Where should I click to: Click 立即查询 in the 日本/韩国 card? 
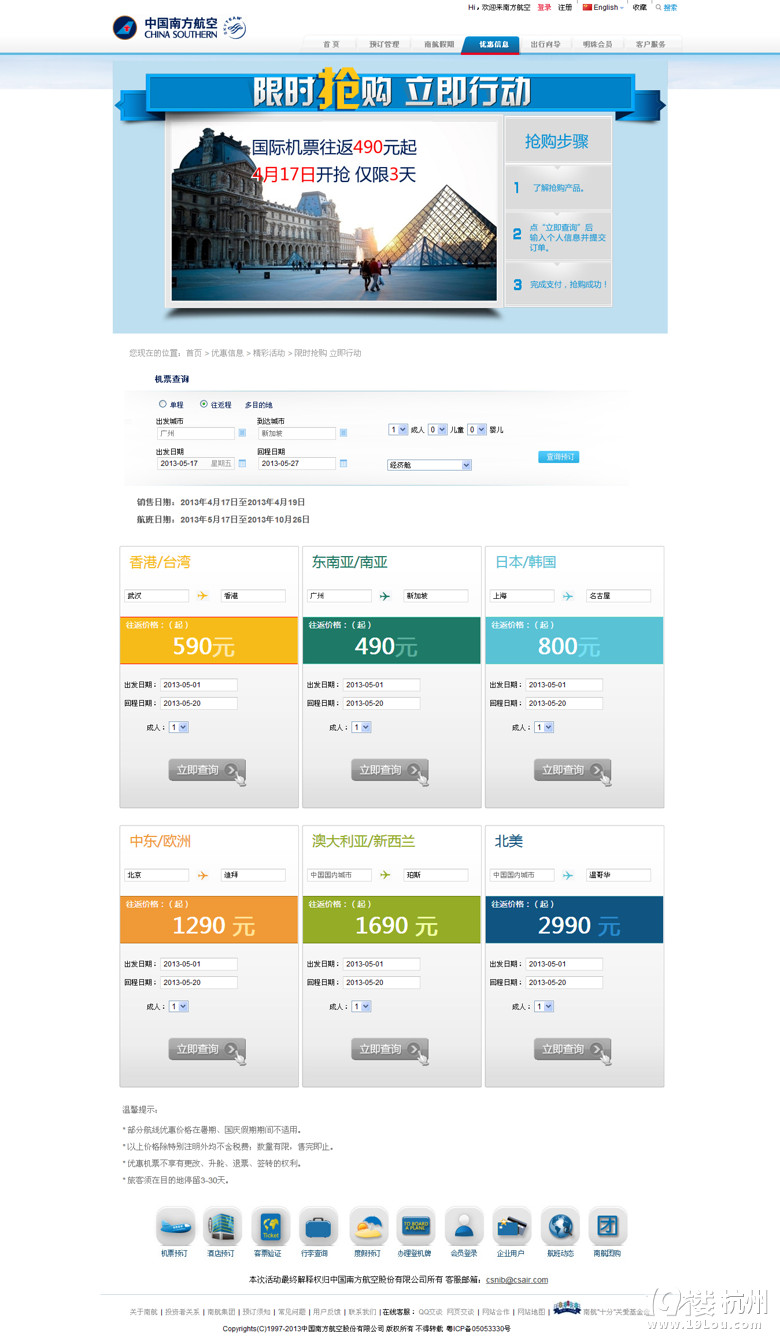coord(572,770)
